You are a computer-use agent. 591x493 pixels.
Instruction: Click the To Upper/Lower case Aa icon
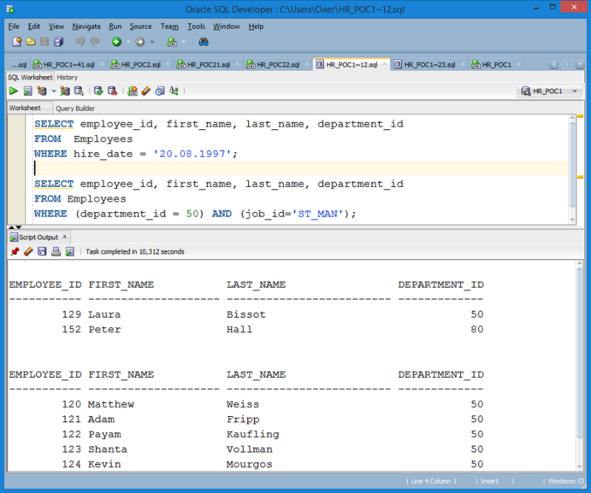click(174, 91)
